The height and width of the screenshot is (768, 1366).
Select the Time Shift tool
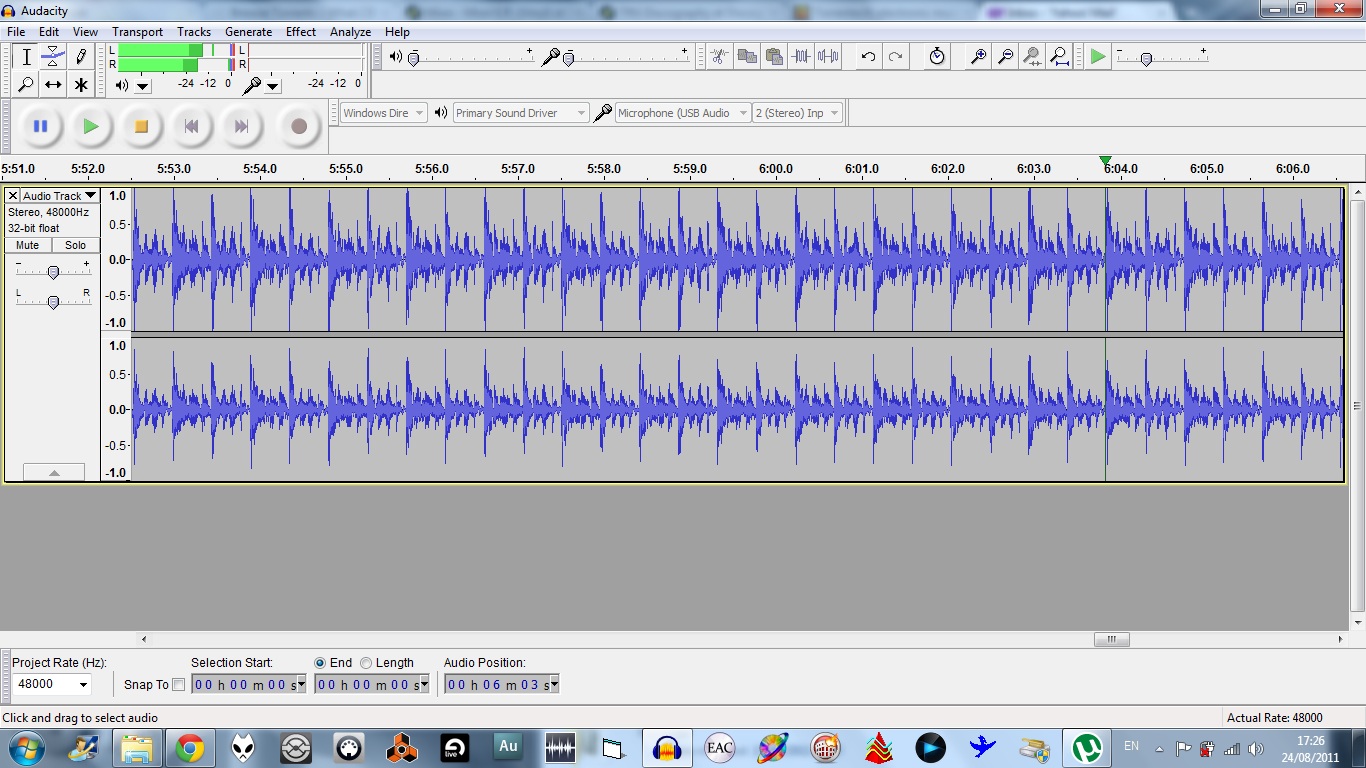coord(53,85)
